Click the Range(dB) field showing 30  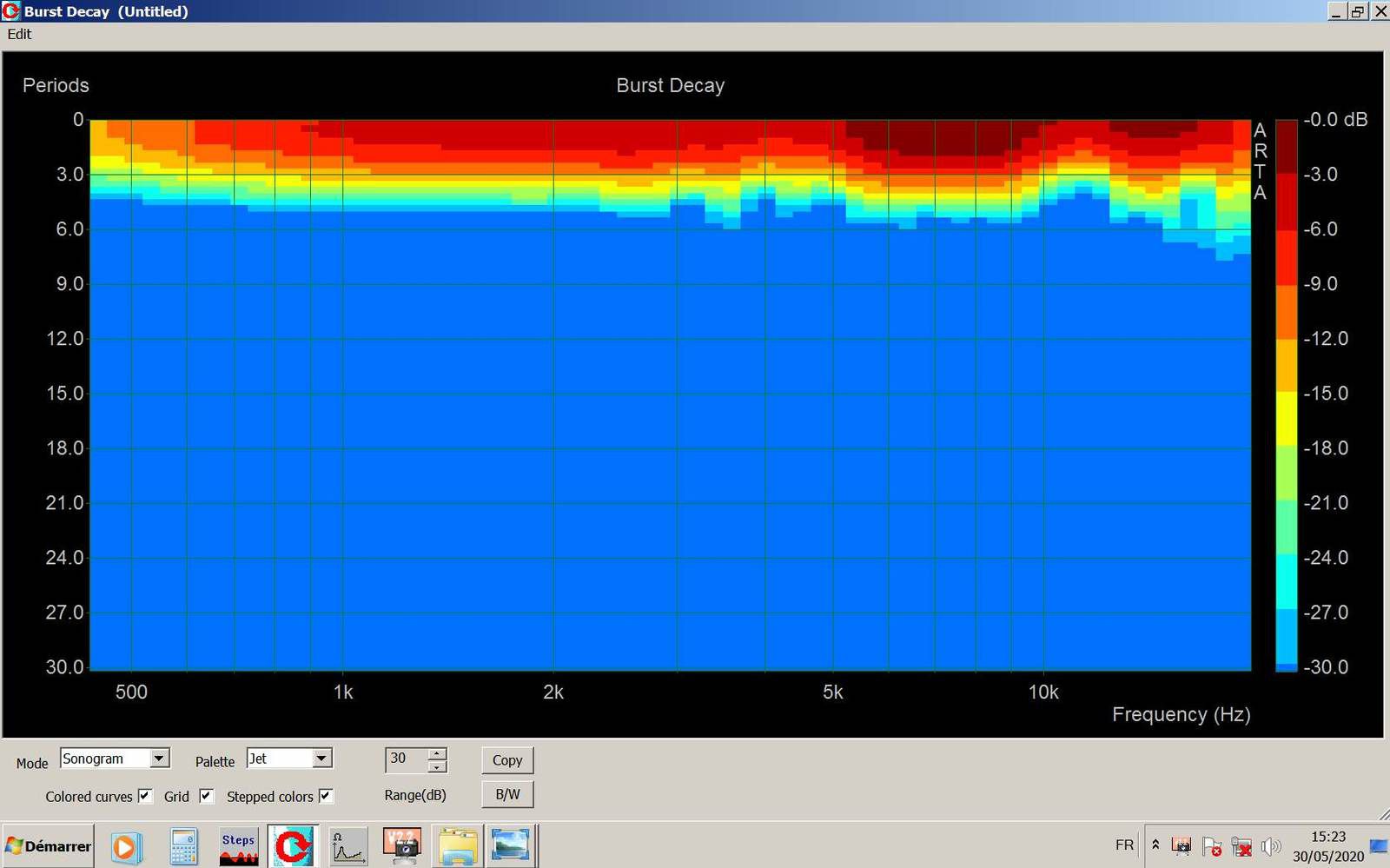click(x=407, y=759)
